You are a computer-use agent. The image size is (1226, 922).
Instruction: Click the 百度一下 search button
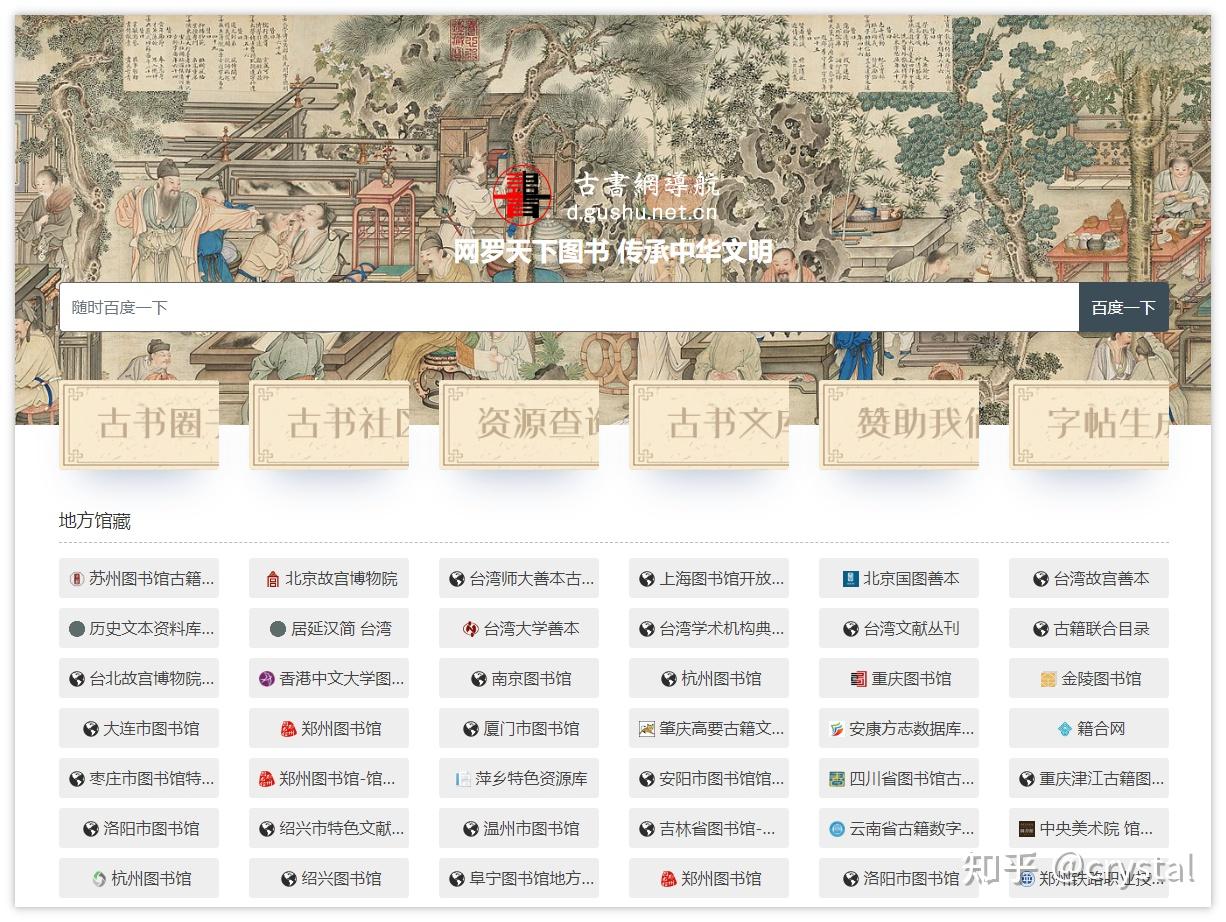[1124, 308]
